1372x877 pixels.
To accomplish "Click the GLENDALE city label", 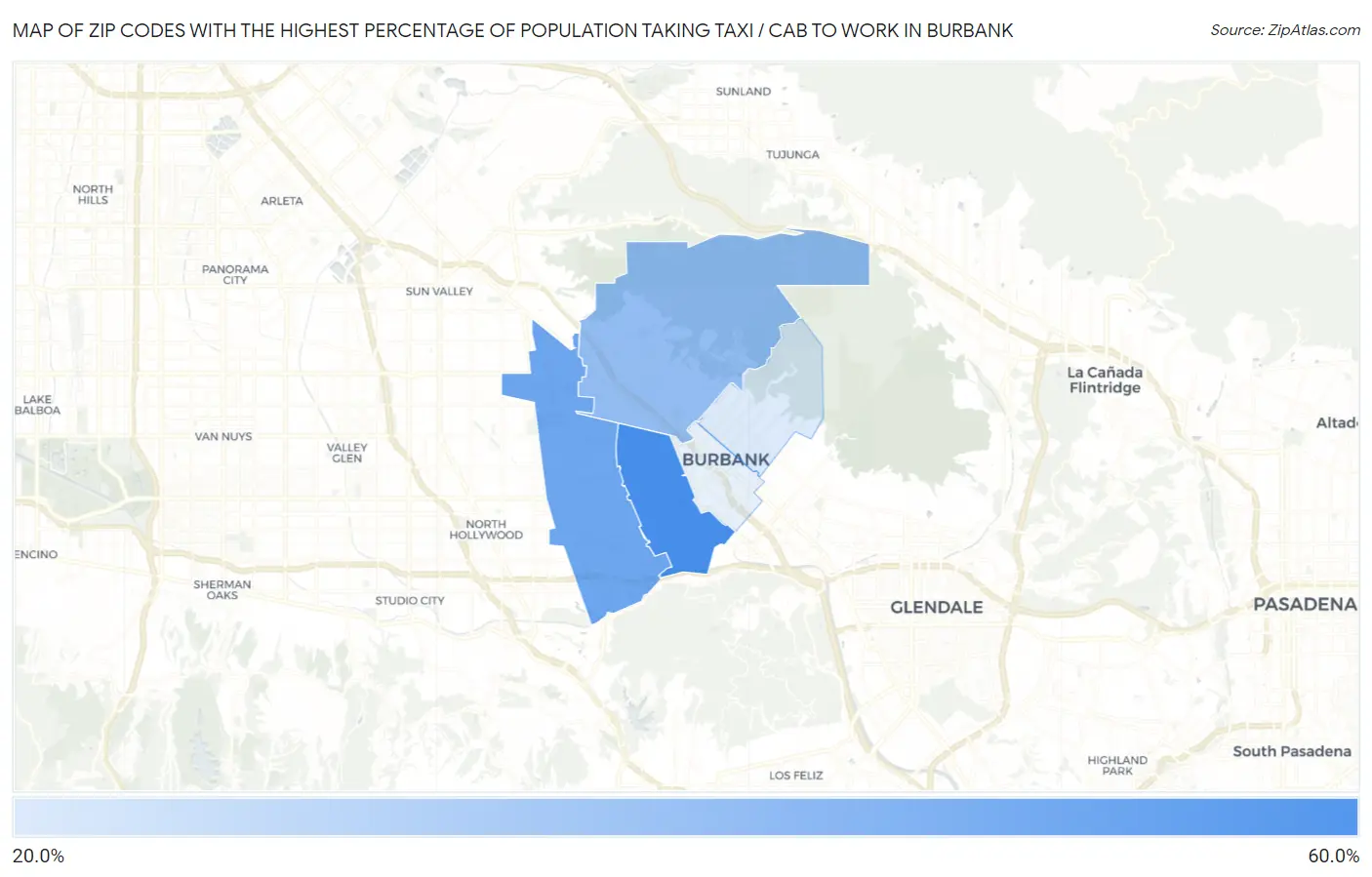I will point(937,607).
